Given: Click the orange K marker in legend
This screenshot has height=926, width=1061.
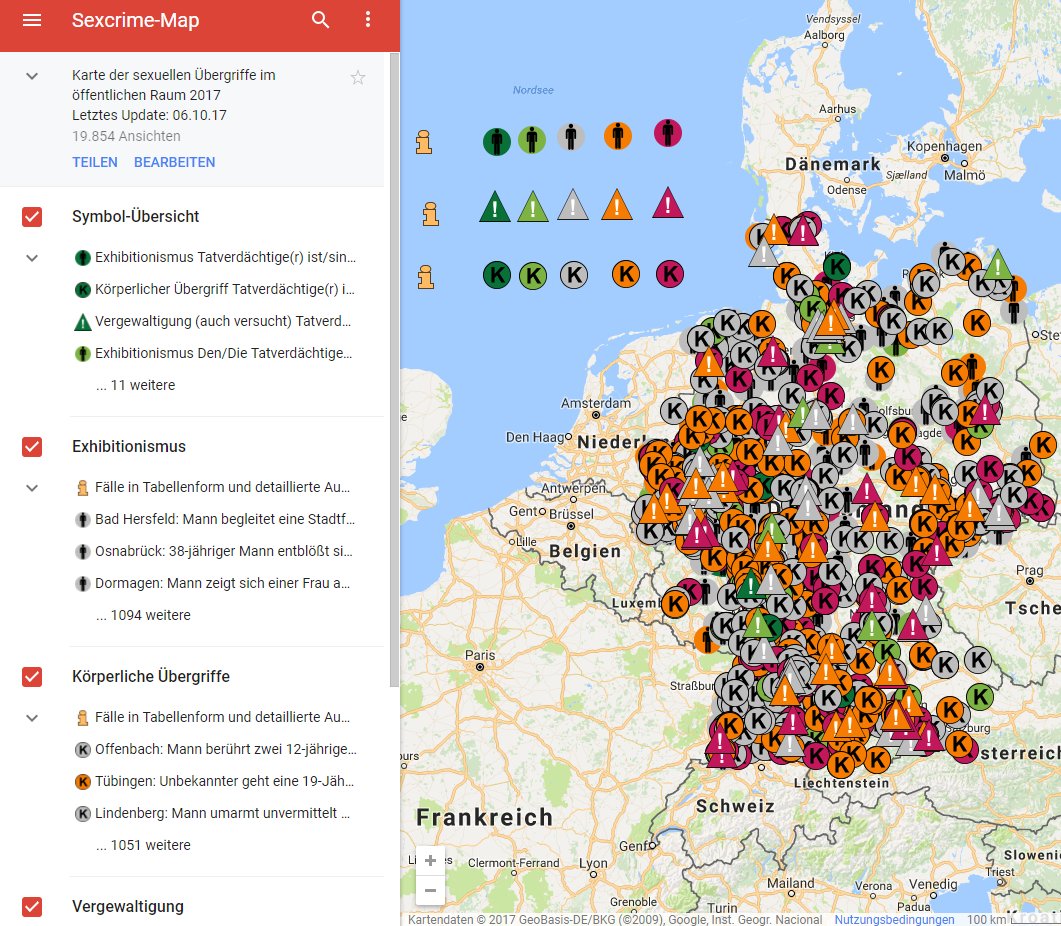Looking at the screenshot, I should [x=626, y=274].
